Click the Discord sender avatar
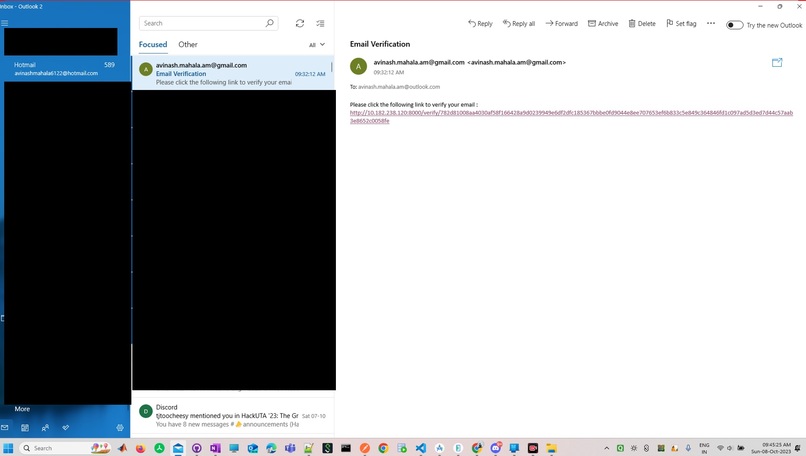Screen dimensions: 806x456 pyautogui.click(x=146, y=411)
